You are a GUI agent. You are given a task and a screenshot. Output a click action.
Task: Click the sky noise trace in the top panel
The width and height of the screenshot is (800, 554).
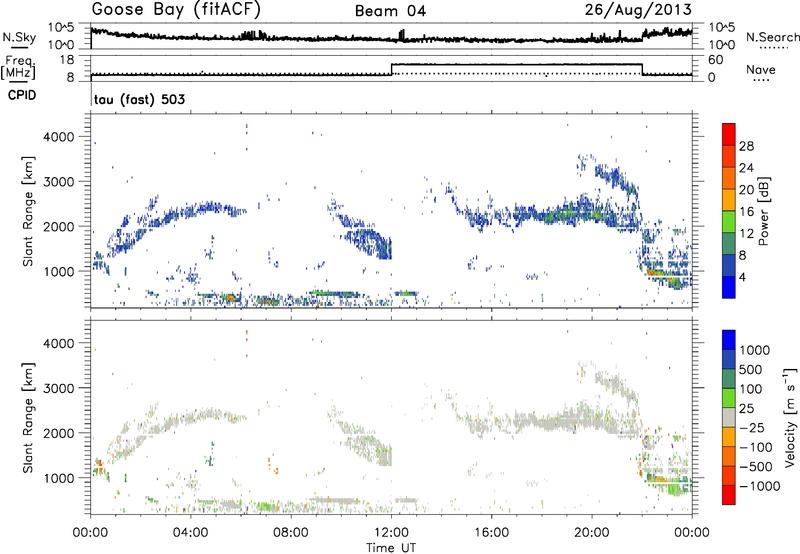(391, 37)
